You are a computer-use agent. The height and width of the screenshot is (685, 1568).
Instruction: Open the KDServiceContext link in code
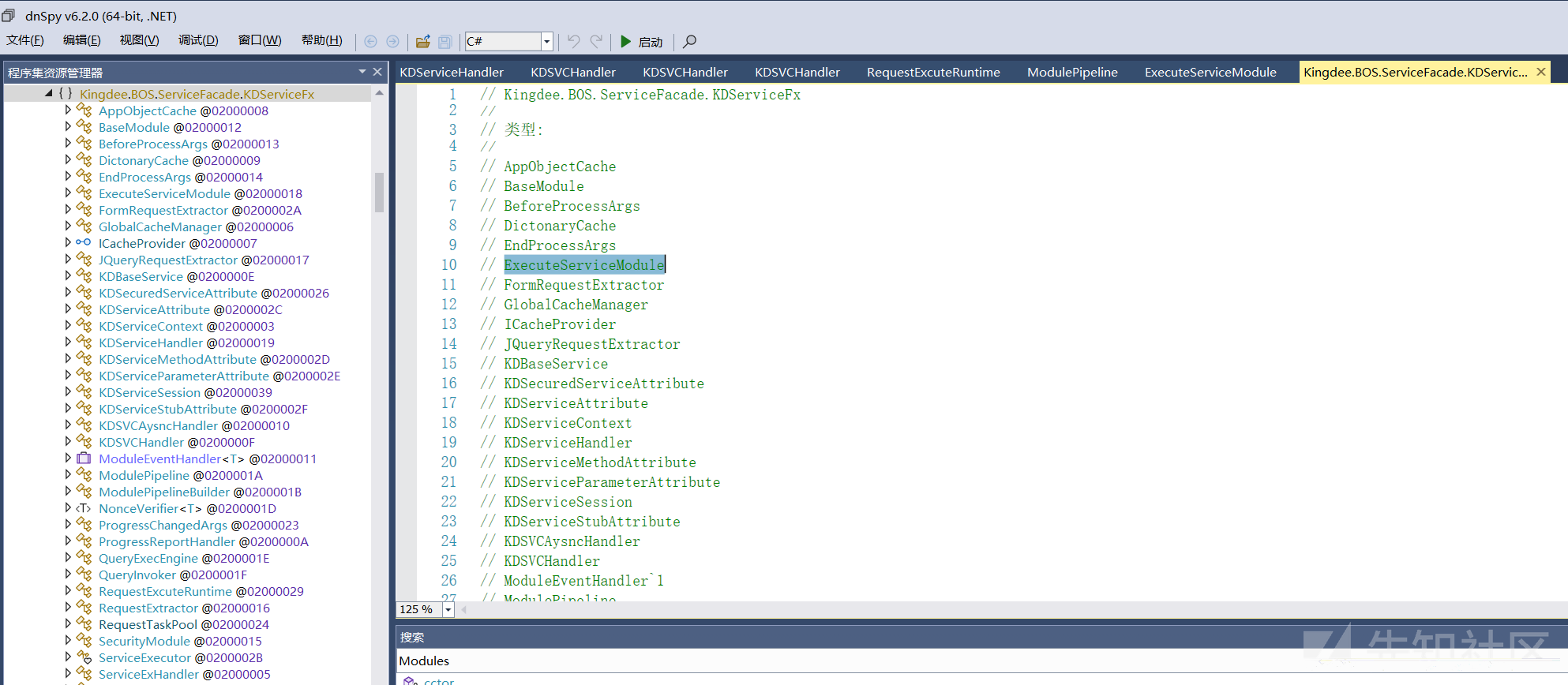(568, 423)
